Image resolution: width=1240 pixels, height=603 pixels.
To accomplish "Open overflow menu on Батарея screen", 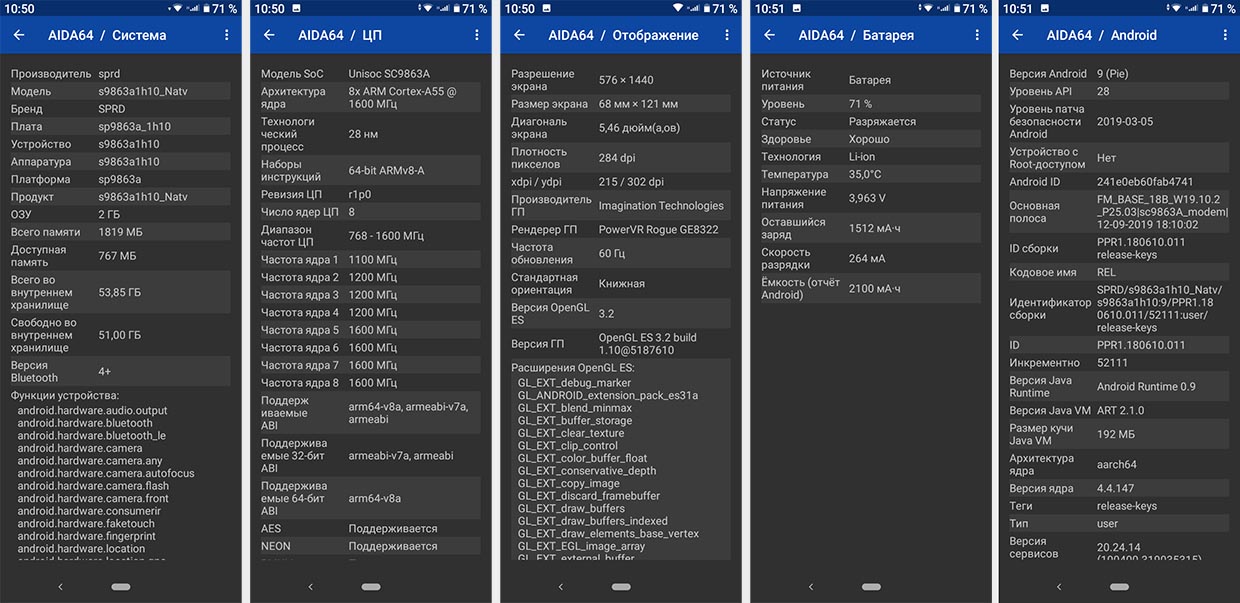I will point(977,35).
